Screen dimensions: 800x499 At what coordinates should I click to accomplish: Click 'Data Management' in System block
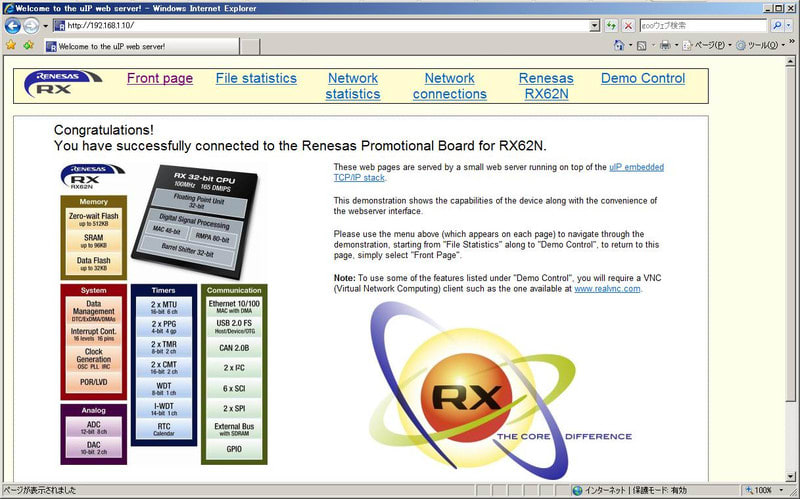(93, 310)
